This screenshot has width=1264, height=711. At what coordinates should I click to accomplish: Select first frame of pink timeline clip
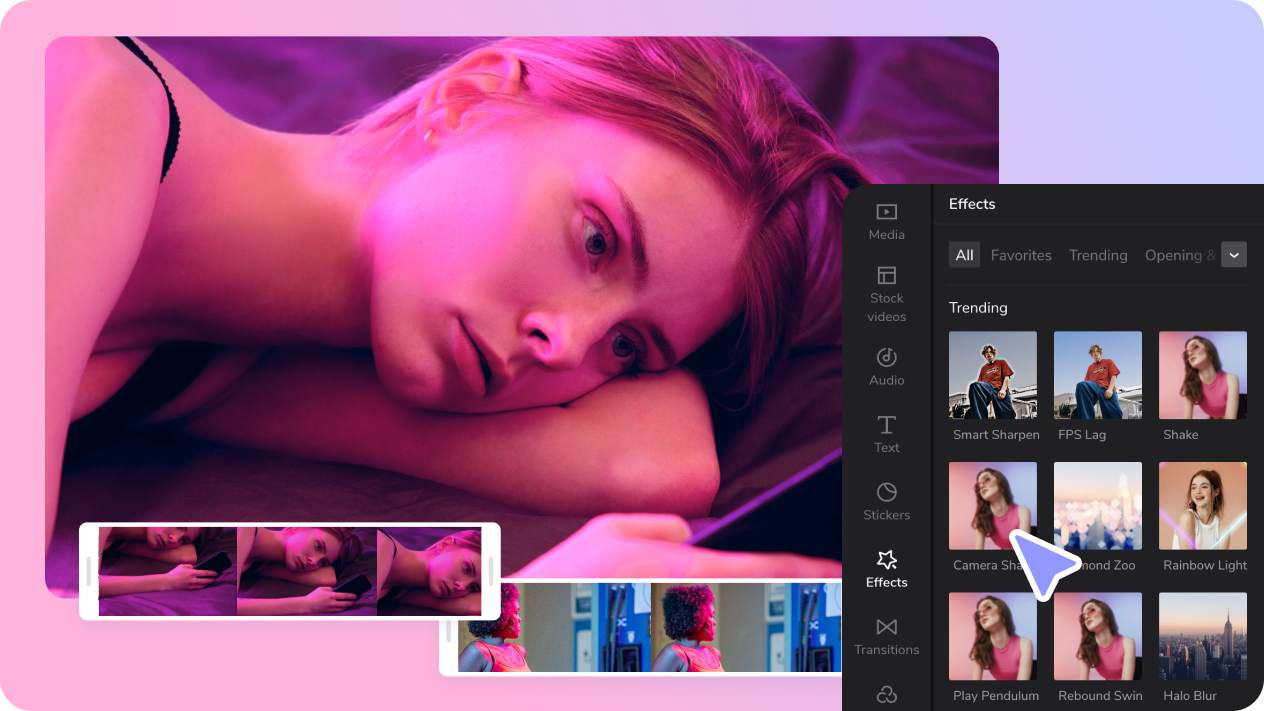tap(168, 571)
